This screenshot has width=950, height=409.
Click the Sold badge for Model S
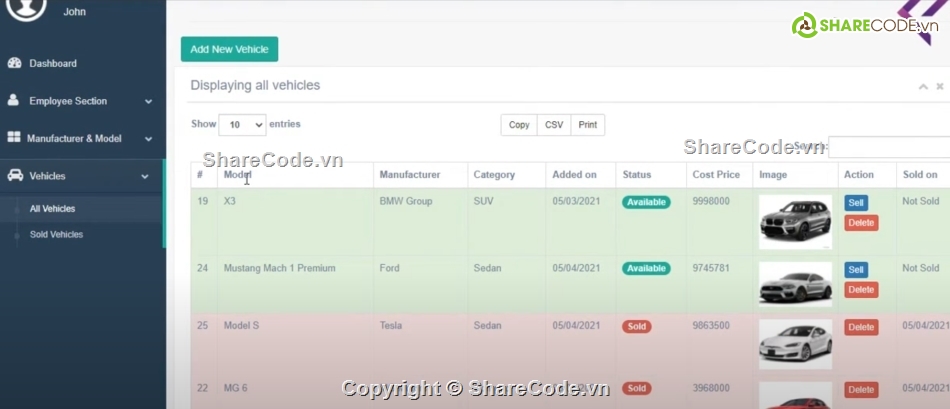(x=637, y=327)
